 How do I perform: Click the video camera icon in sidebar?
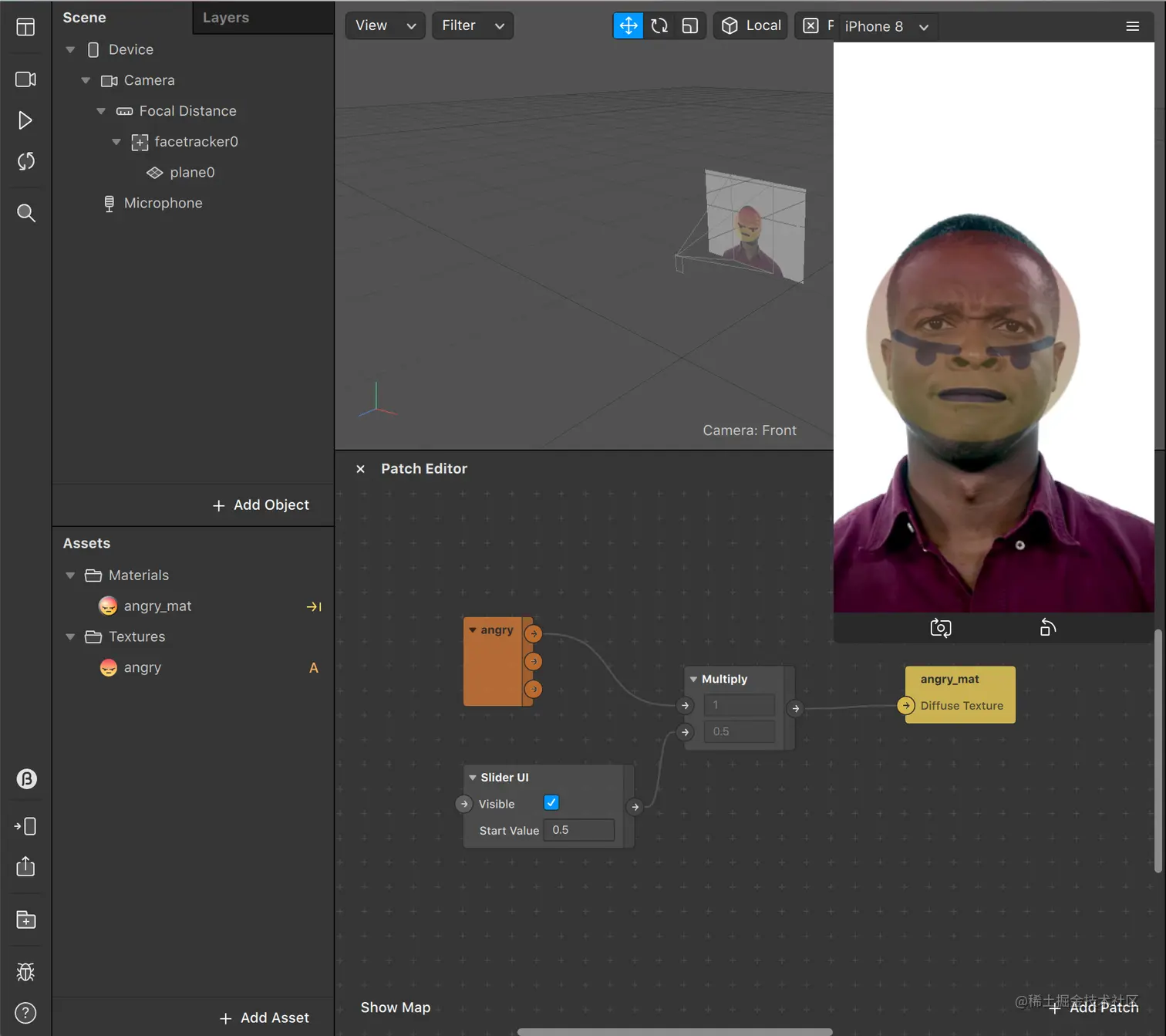25,79
